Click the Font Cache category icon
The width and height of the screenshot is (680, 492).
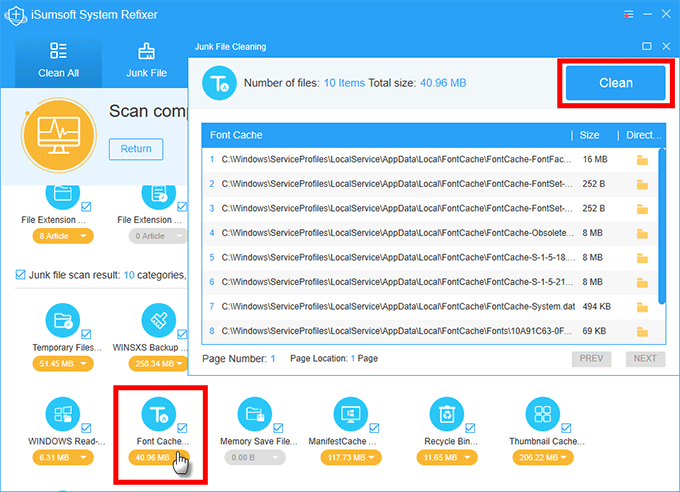[x=159, y=414]
